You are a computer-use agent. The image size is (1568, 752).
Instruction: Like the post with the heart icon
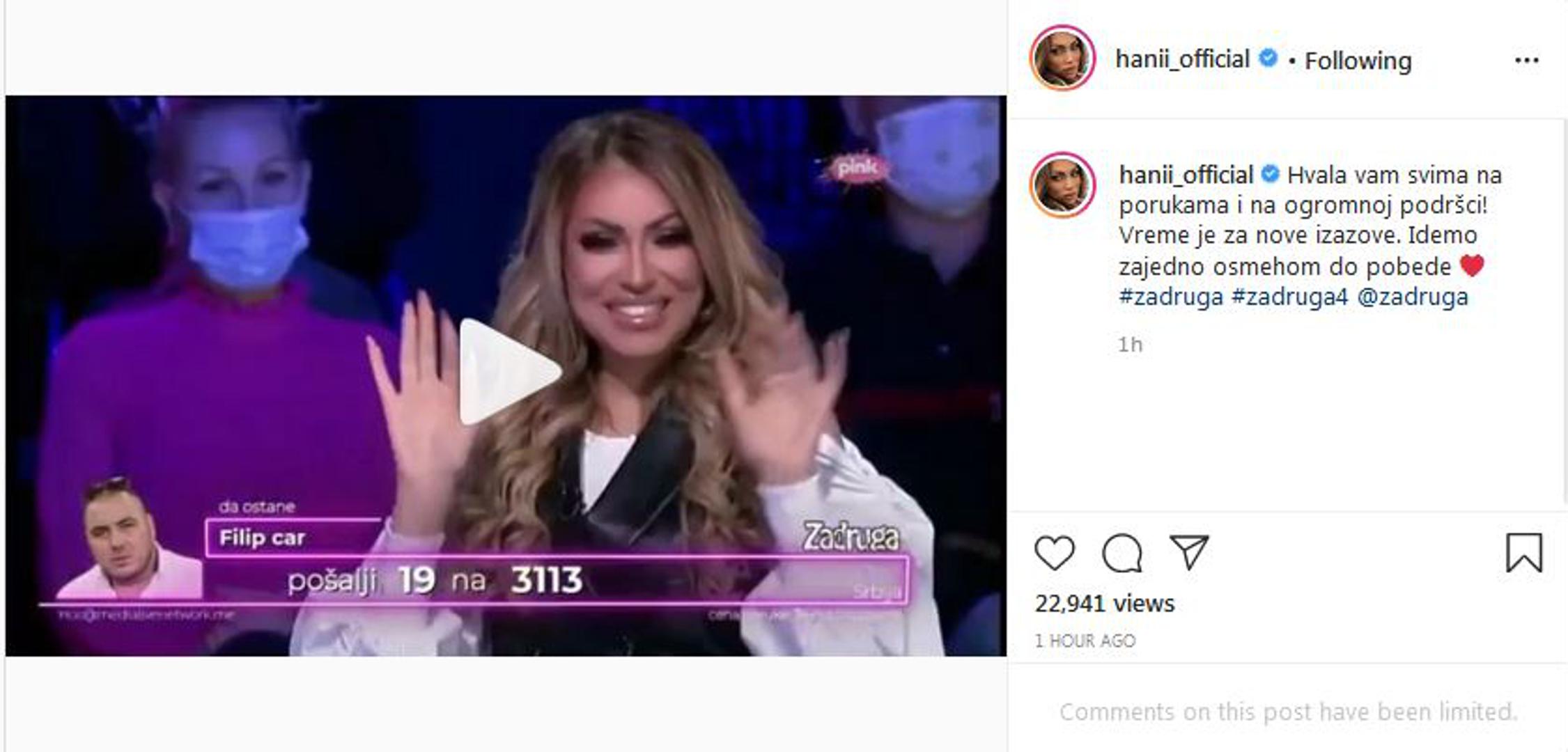click(x=1055, y=554)
